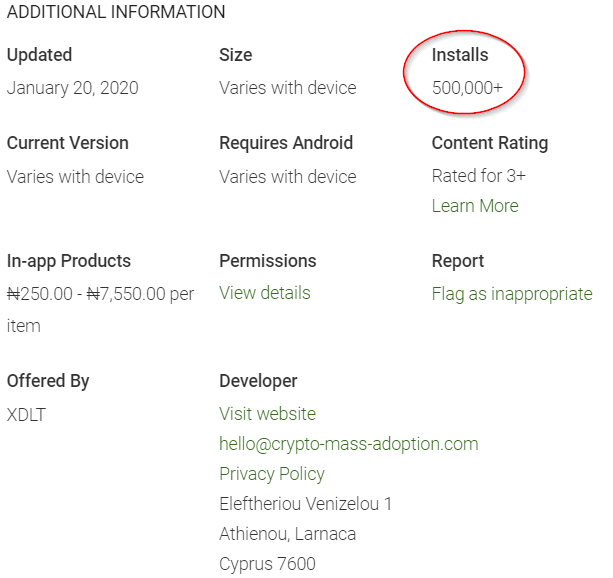Click the Developer heading
Screen dimensions: 613x578
[258, 381]
